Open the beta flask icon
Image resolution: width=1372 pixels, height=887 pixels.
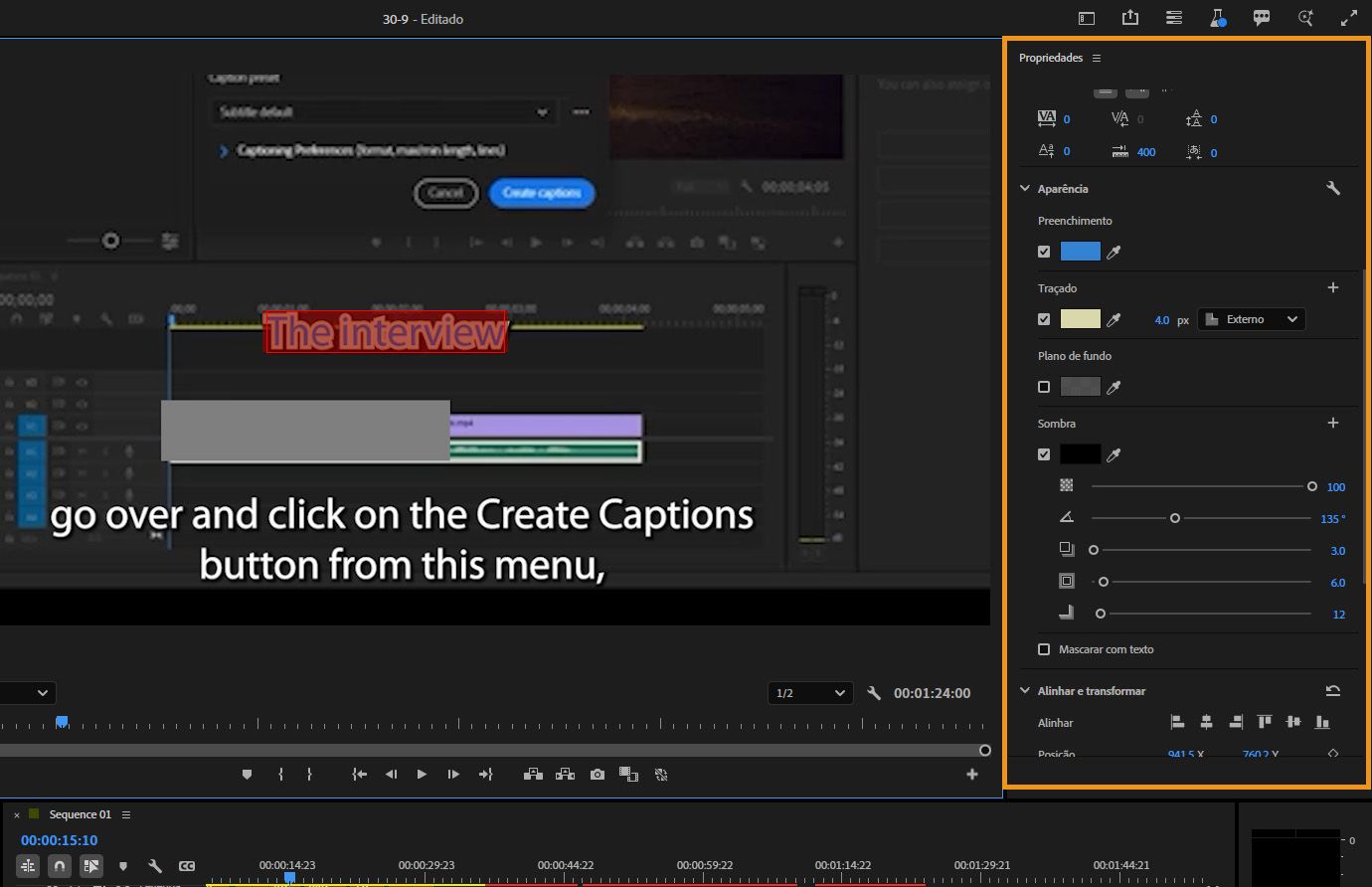click(1218, 18)
